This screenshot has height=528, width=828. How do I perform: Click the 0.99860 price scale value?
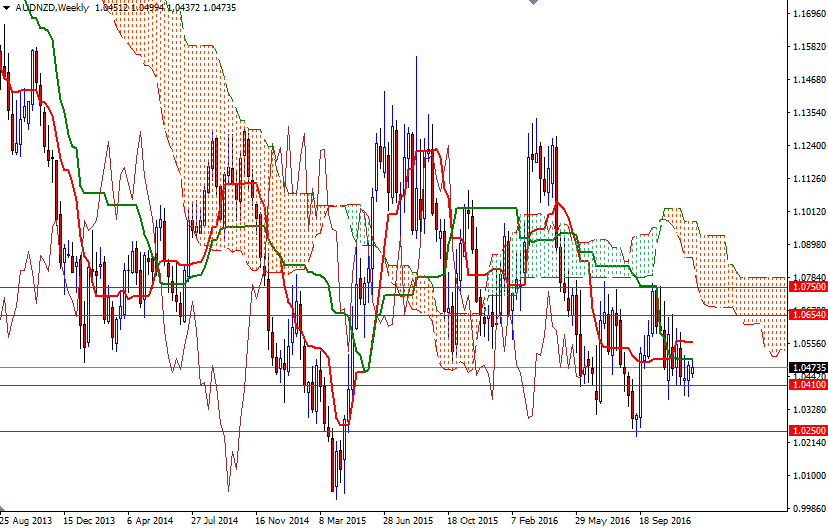pos(809,508)
